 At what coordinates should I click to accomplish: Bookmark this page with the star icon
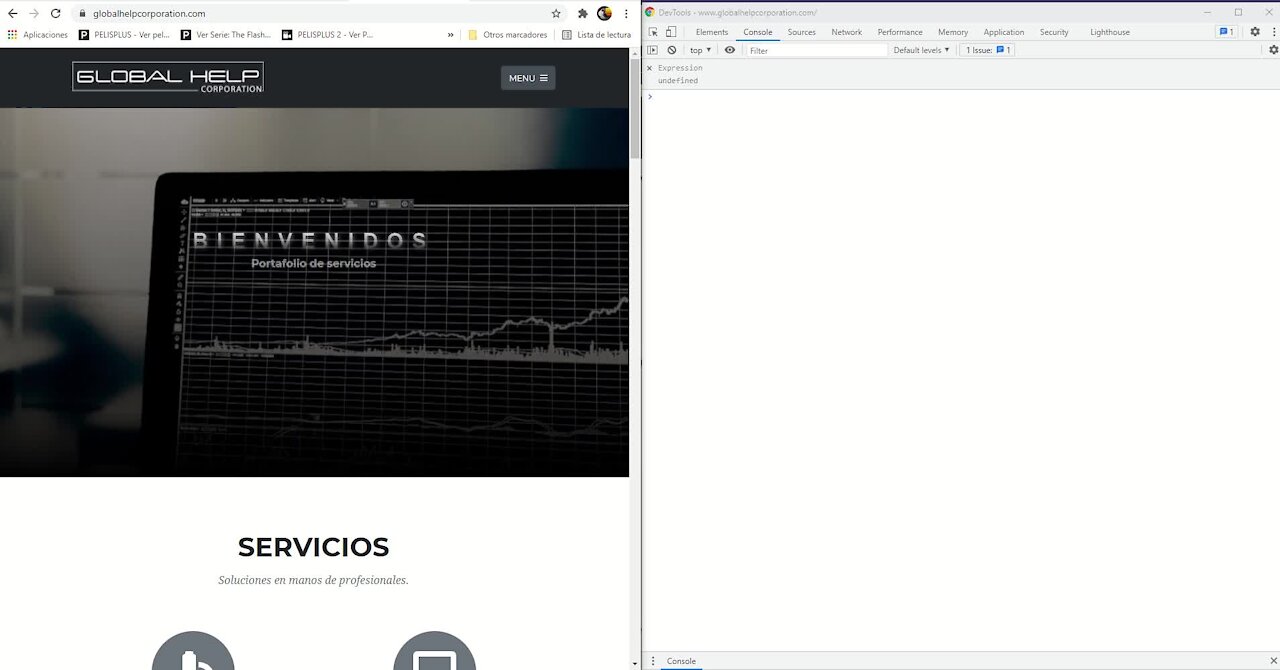tap(556, 14)
